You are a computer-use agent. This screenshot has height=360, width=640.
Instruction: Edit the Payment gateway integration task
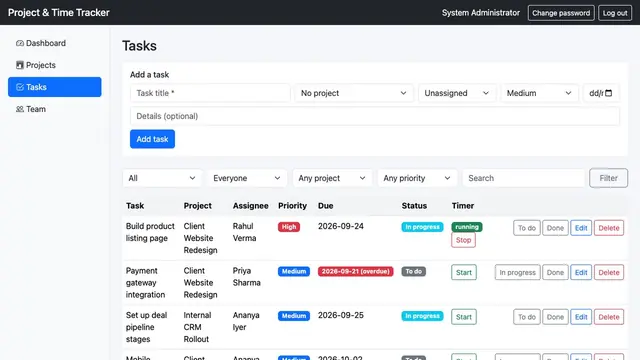tap(581, 272)
